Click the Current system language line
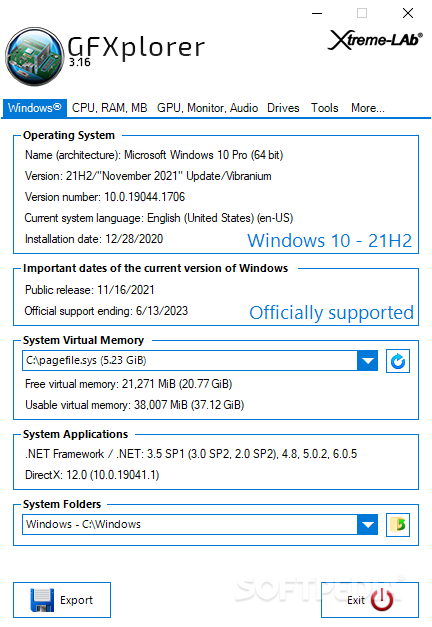This screenshot has height=627, width=432. click(159, 218)
